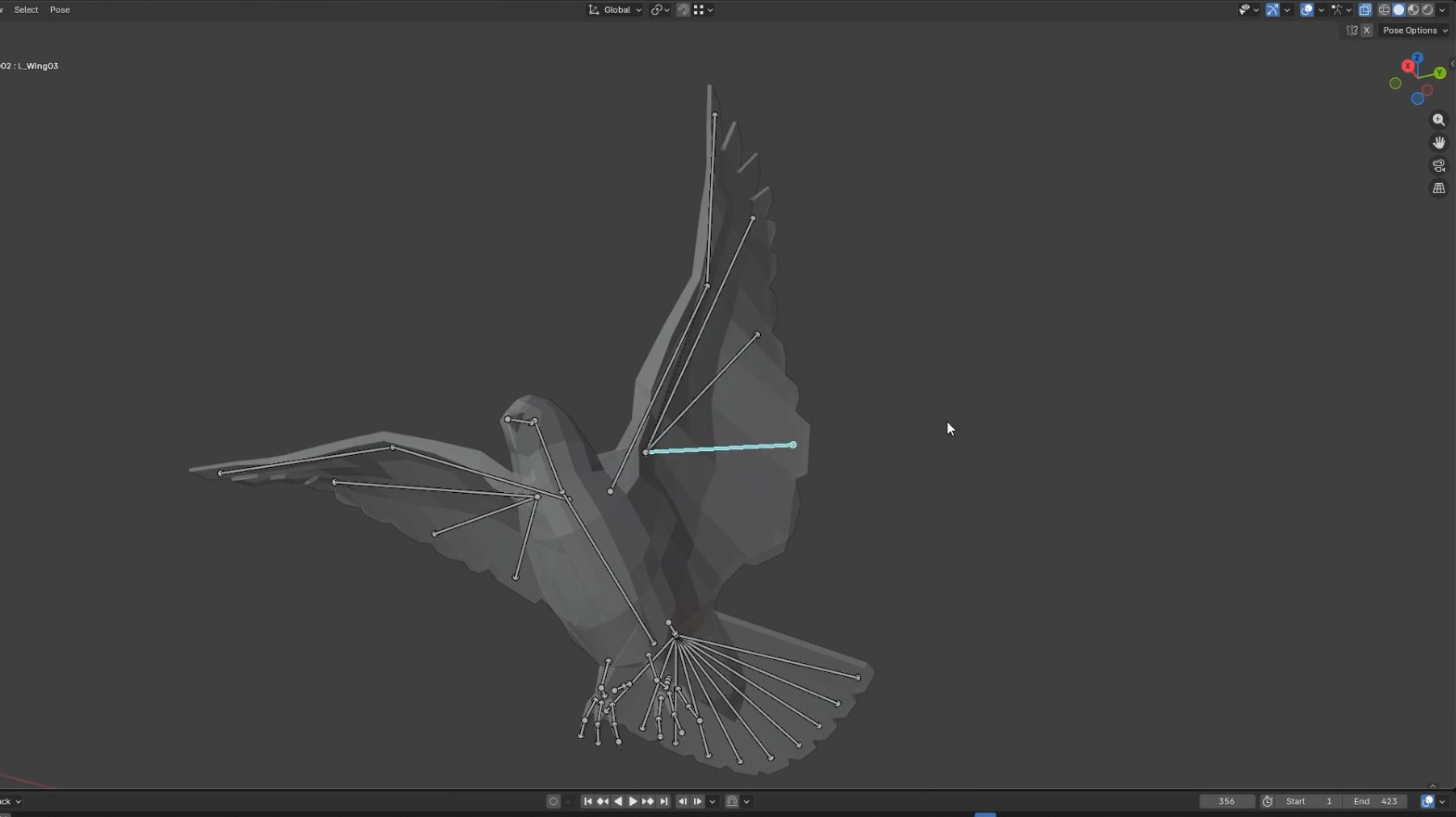Click the pivot point link icon

pos(657,10)
